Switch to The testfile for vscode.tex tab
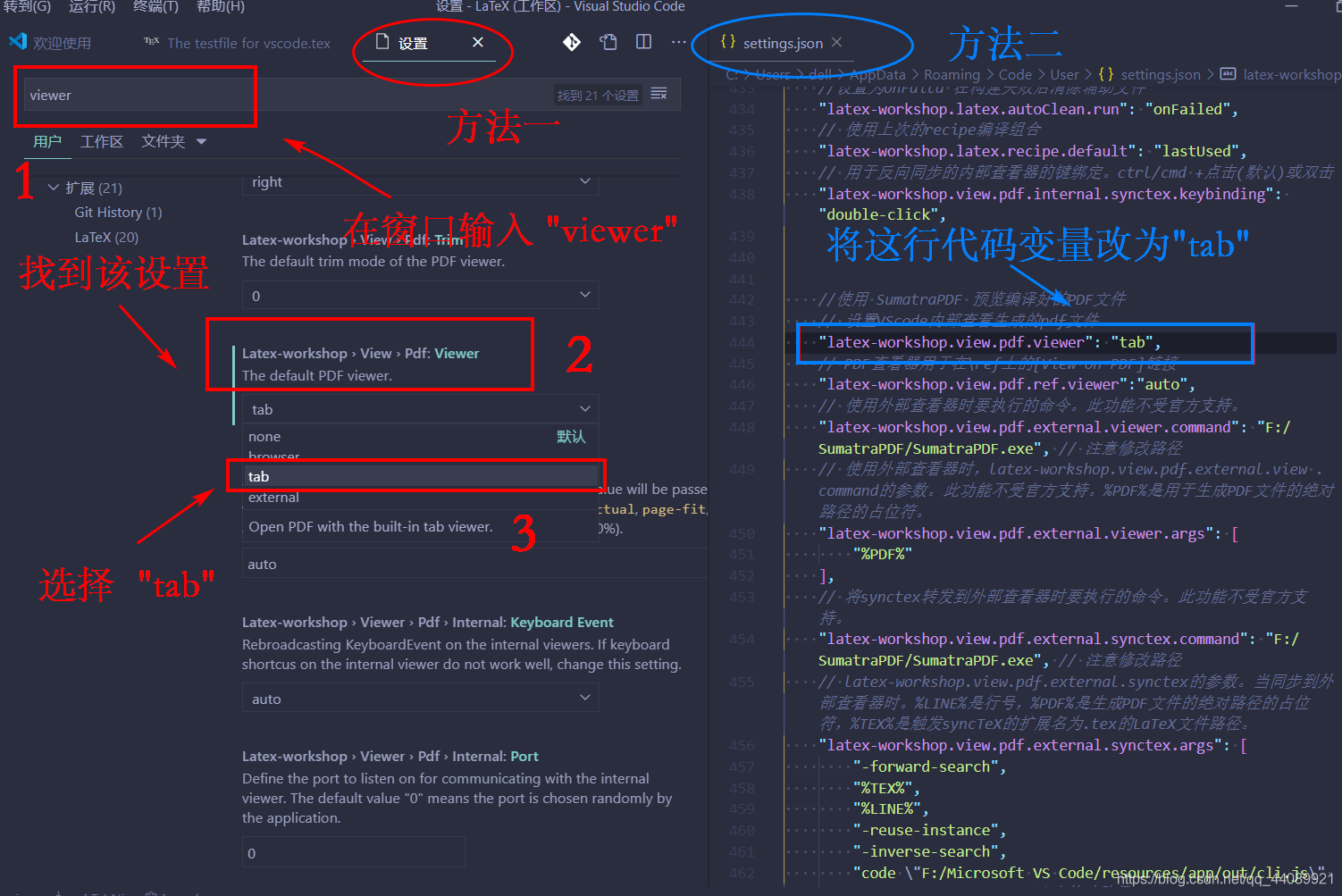The image size is (1342, 896). pyautogui.click(x=248, y=43)
